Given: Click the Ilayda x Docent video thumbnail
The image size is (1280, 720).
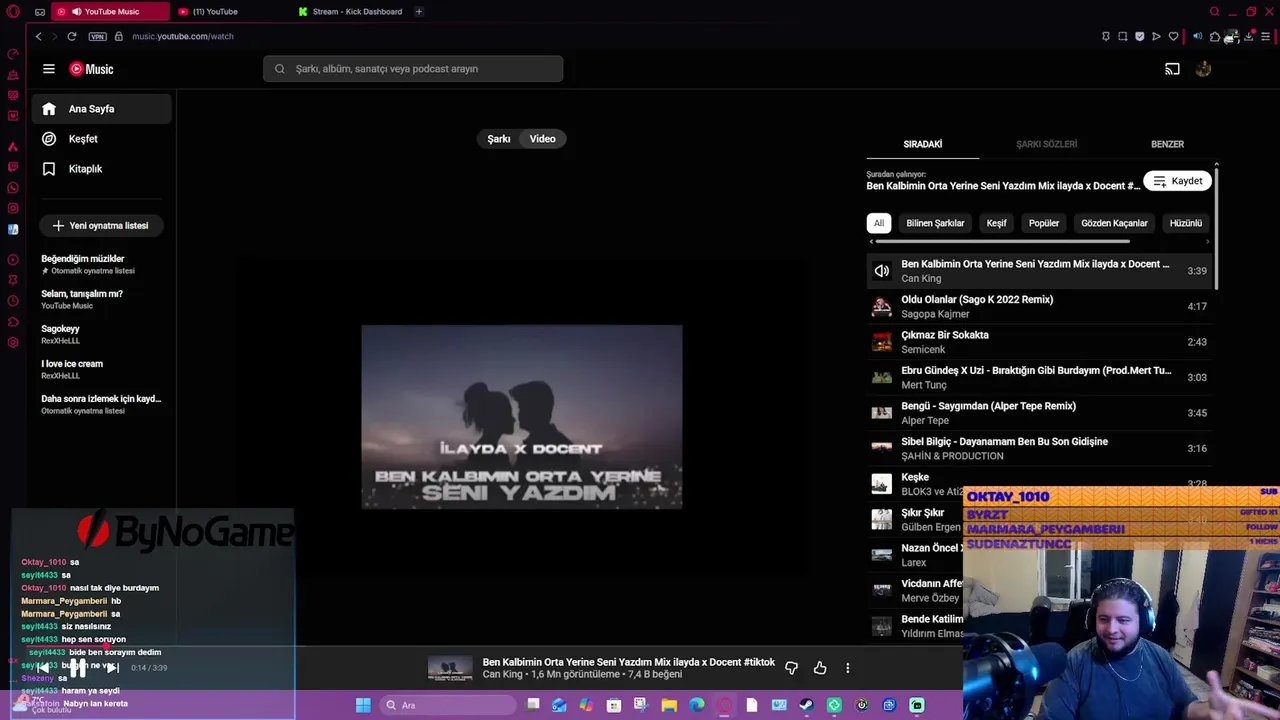Looking at the screenshot, I should click(x=522, y=417).
